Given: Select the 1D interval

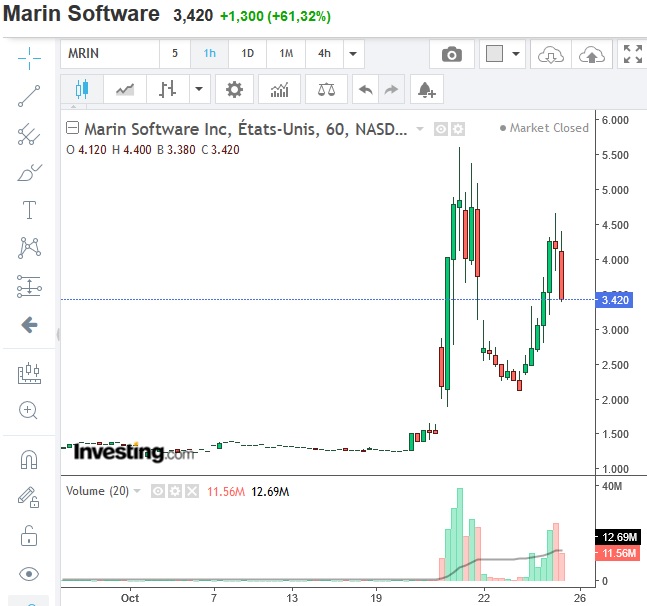Looking at the screenshot, I should click(248, 54).
